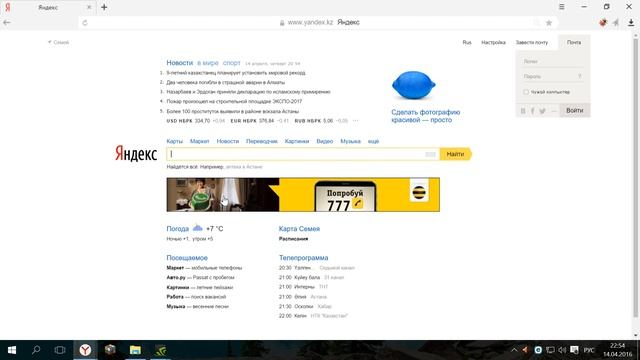
Task: Click the Beeline 777 banner advertisement
Action: point(303,195)
